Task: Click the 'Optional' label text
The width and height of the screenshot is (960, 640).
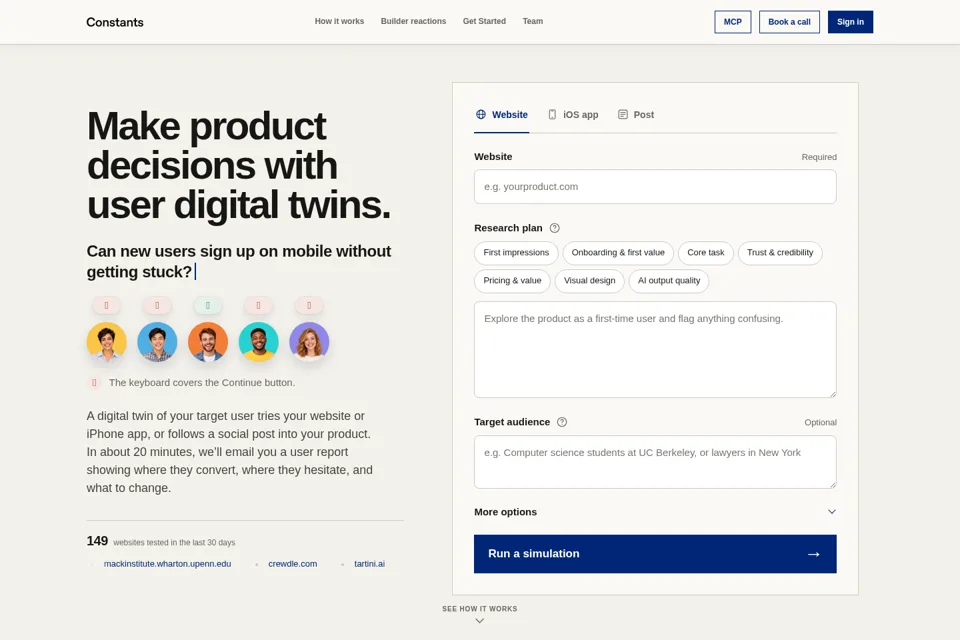Action: tap(820, 423)
